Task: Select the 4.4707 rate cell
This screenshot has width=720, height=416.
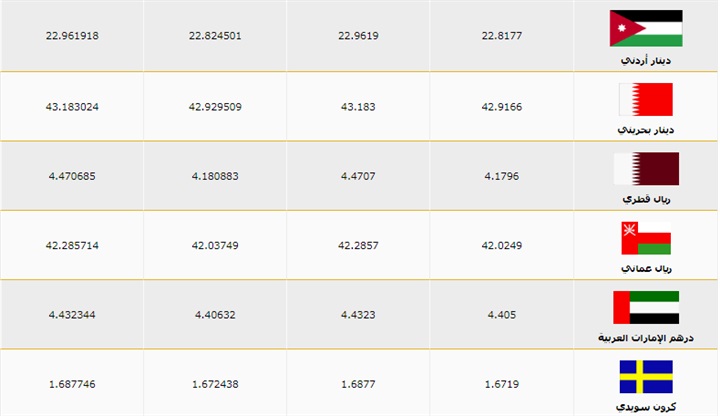Action: click(x=357, y=176)
